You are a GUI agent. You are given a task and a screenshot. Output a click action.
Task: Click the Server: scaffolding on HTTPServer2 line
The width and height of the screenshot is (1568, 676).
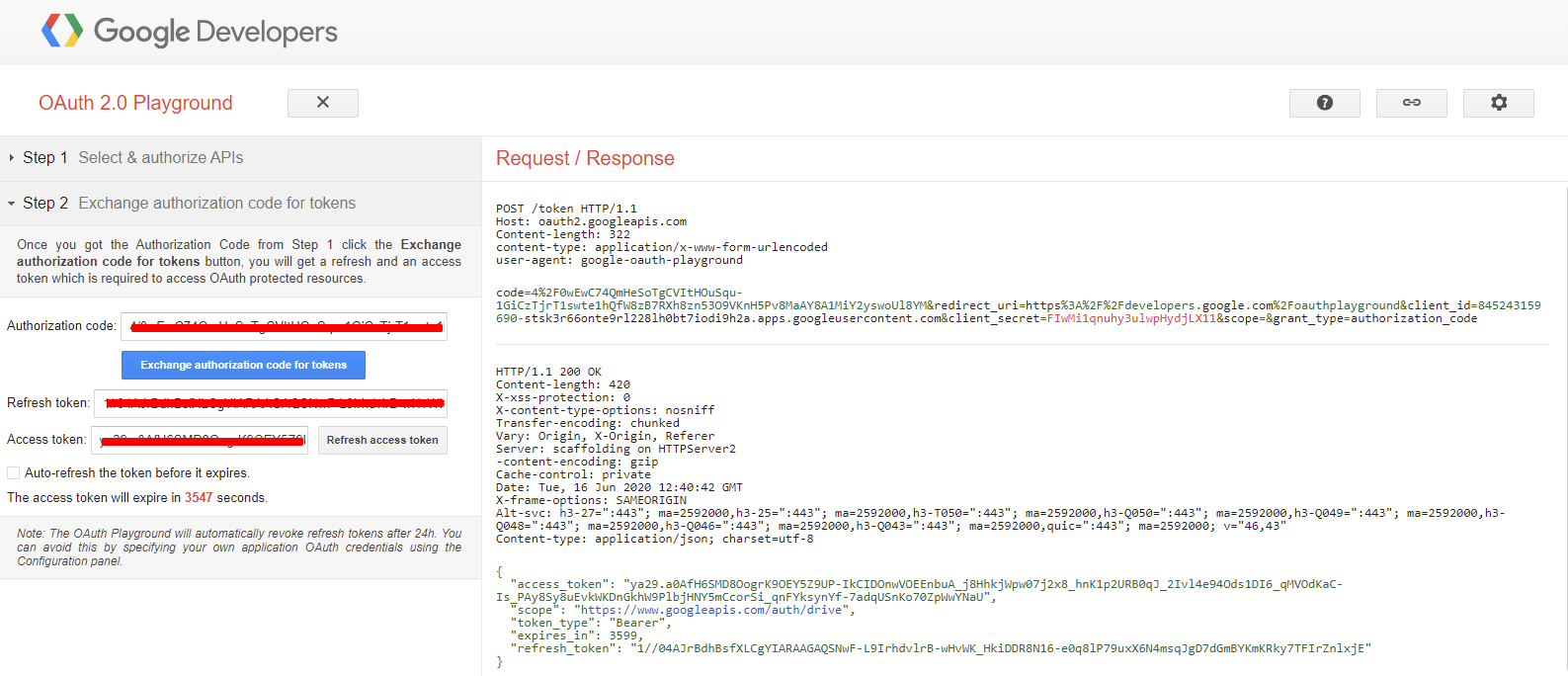click(616, 450)
